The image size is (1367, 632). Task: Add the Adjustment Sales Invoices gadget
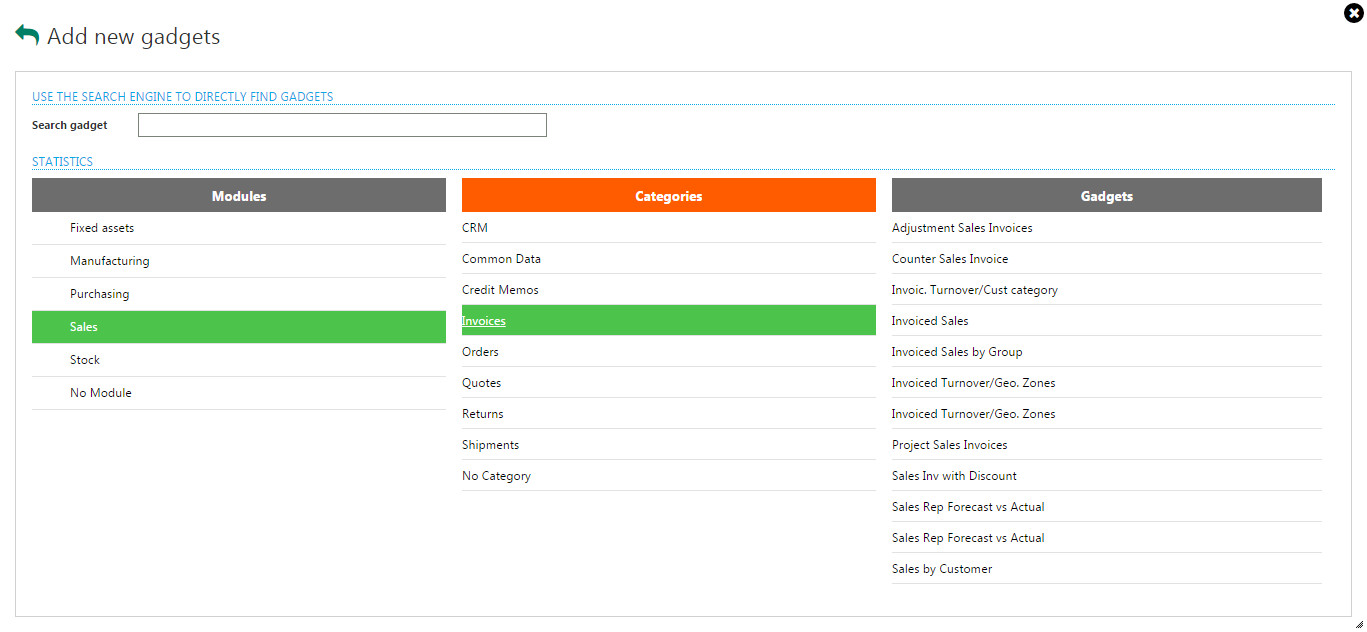962,228
